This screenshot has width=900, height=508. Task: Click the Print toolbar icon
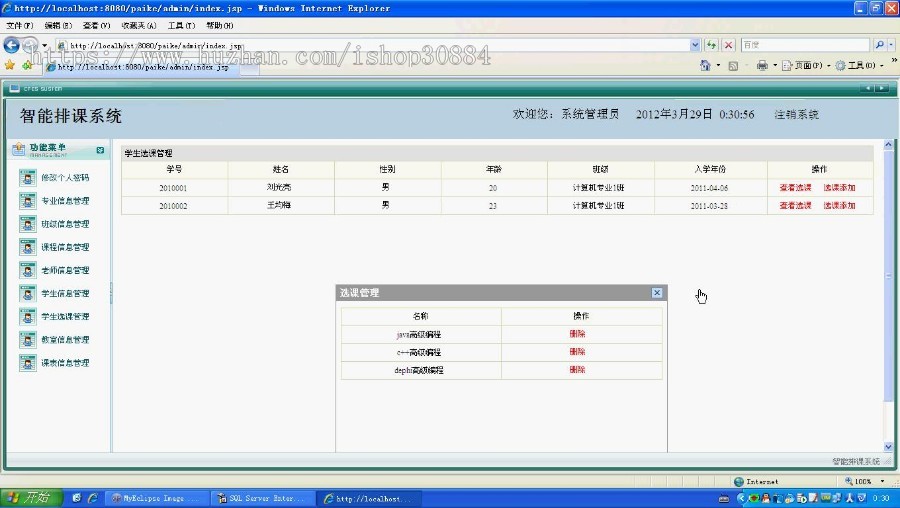(x=762, y=65)
